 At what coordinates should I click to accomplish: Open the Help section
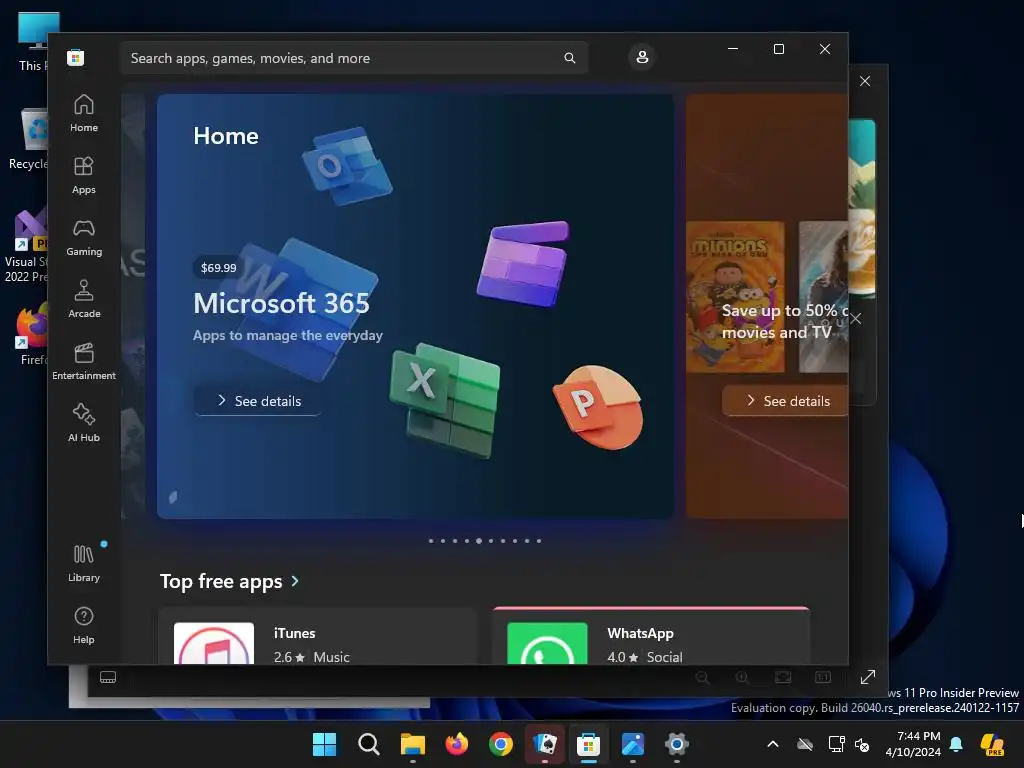pyautogui.click(x=84, y=626)
